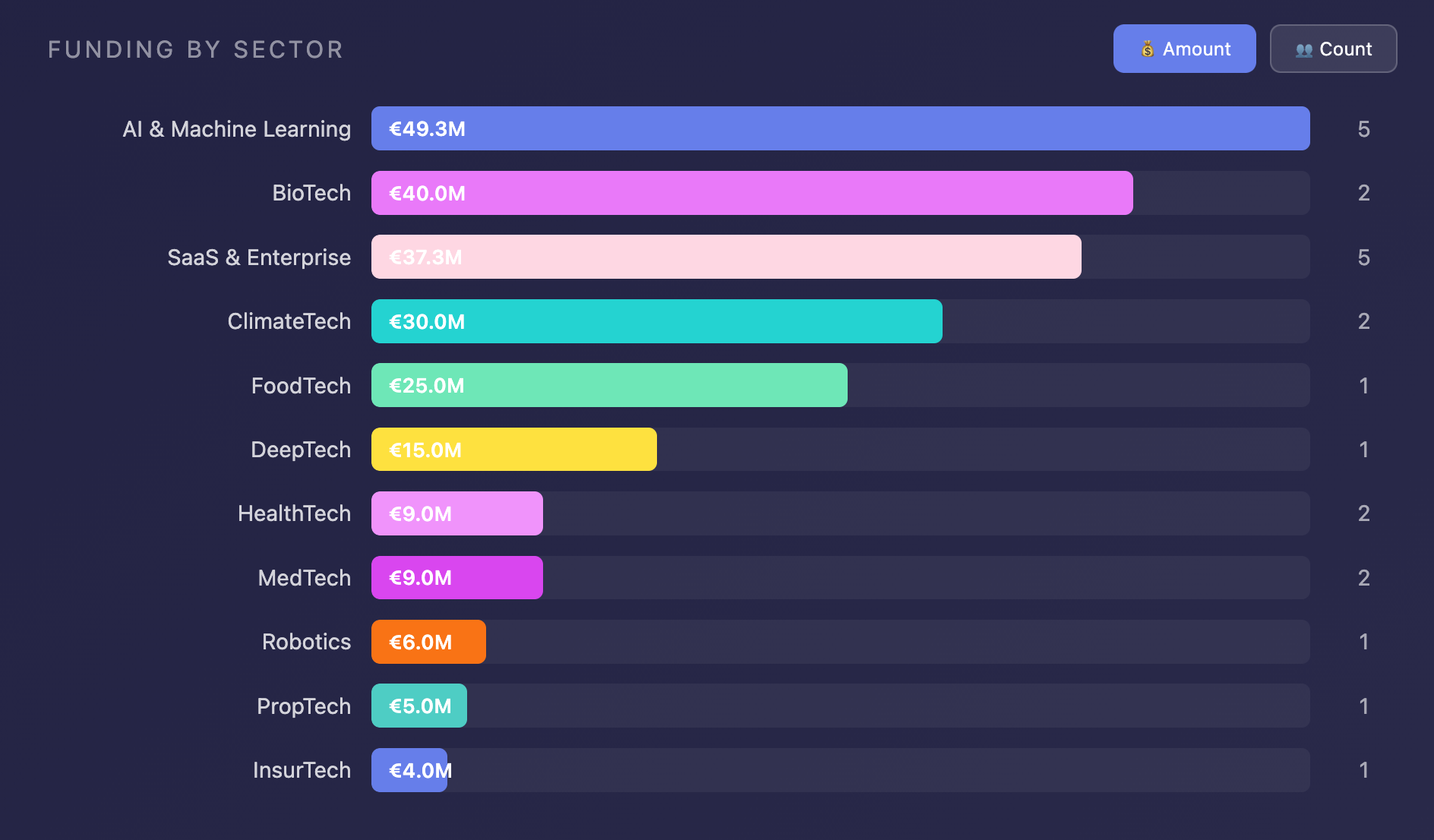This screenshot has width=1434, height=840.
Task: Click the people icon on Count
Action: [x=1303, y=50]
